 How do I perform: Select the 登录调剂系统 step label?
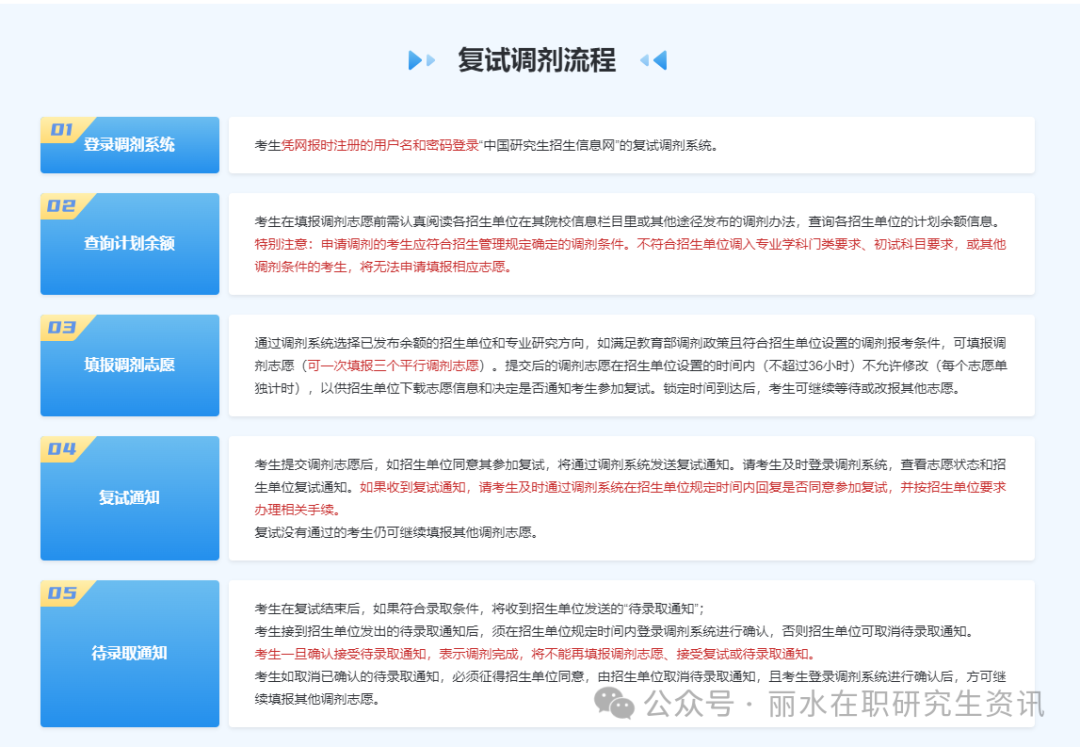[129, 145]
